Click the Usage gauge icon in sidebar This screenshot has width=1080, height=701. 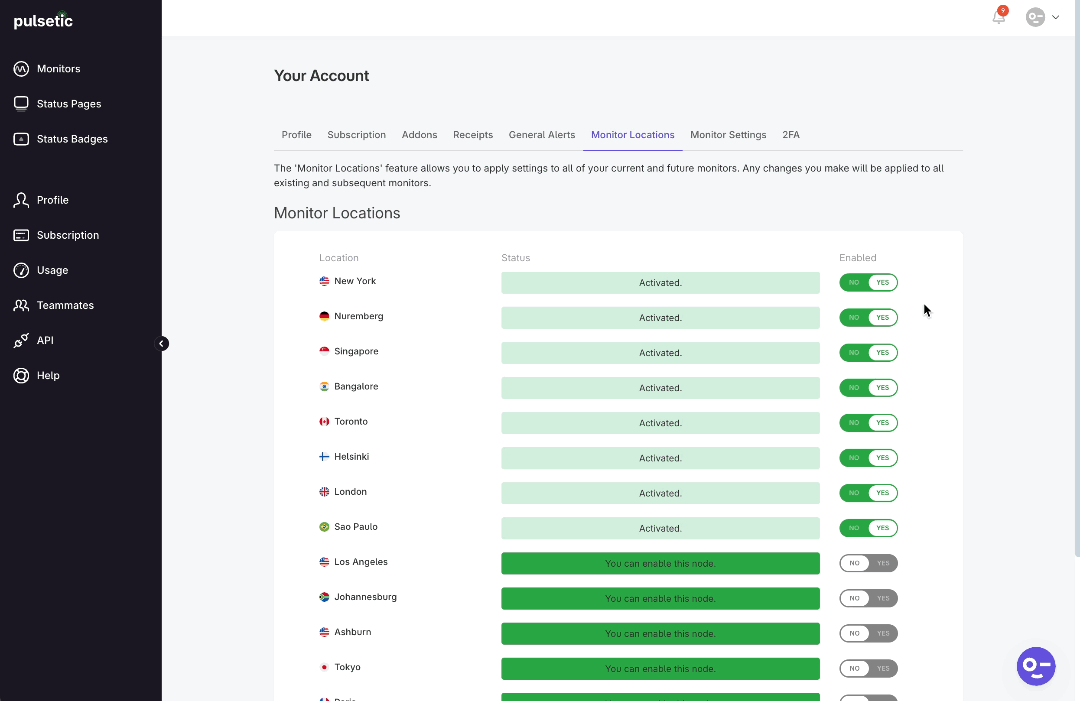point(21,271)
